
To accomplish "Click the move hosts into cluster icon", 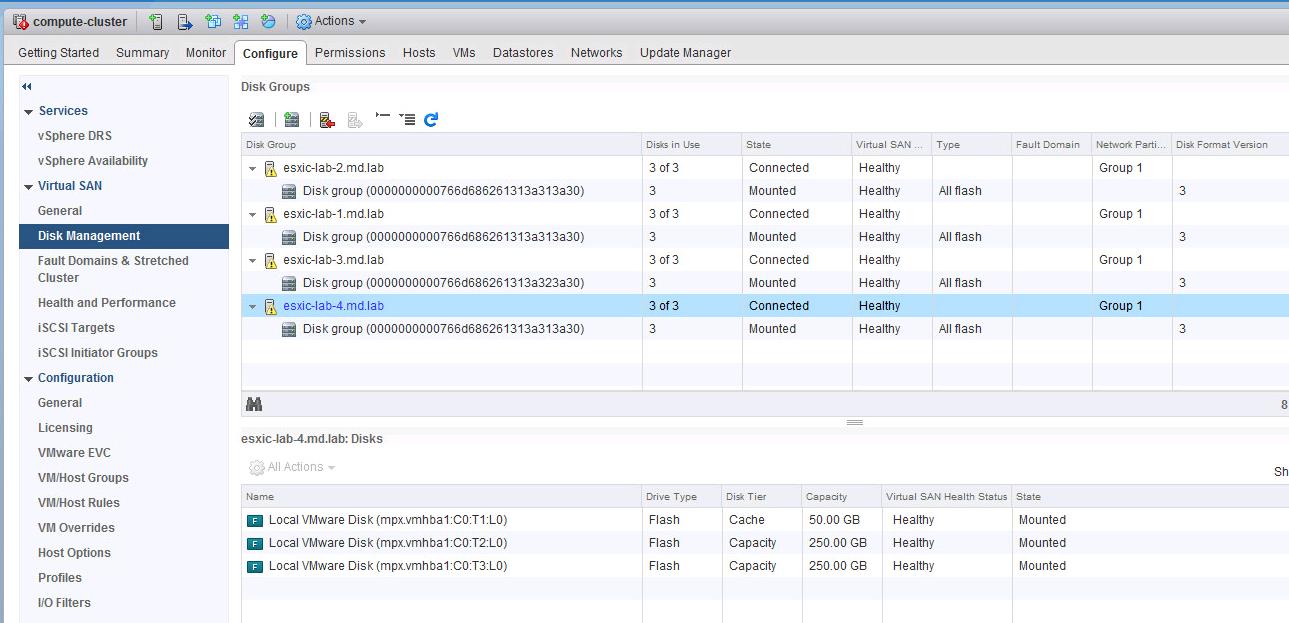I will (184, 21).
